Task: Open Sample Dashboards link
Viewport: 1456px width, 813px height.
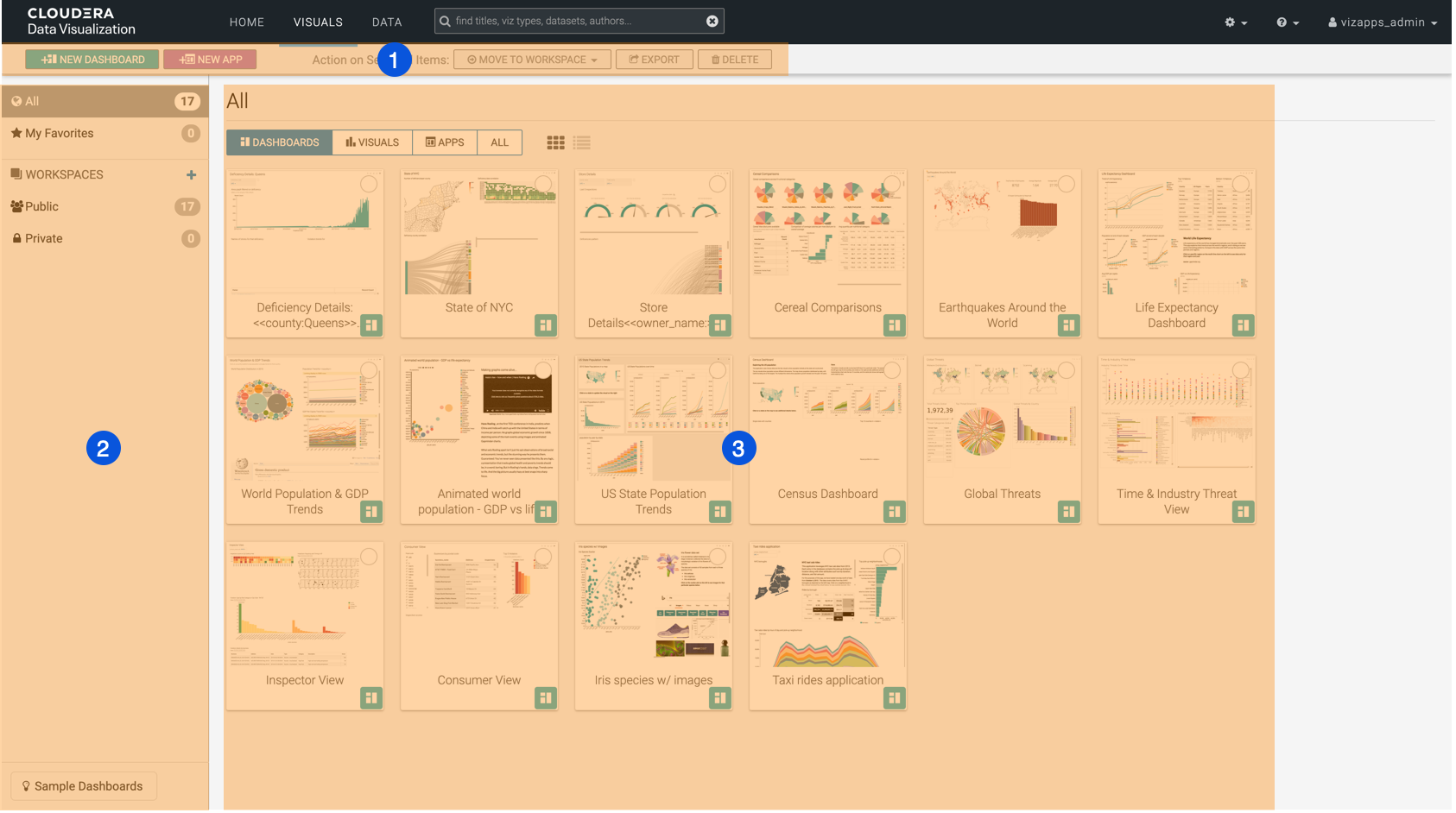Action: tap(83, 786)
